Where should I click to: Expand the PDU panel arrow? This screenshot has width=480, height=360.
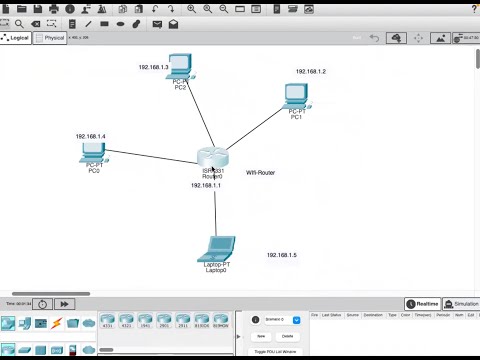click(238, 336)
